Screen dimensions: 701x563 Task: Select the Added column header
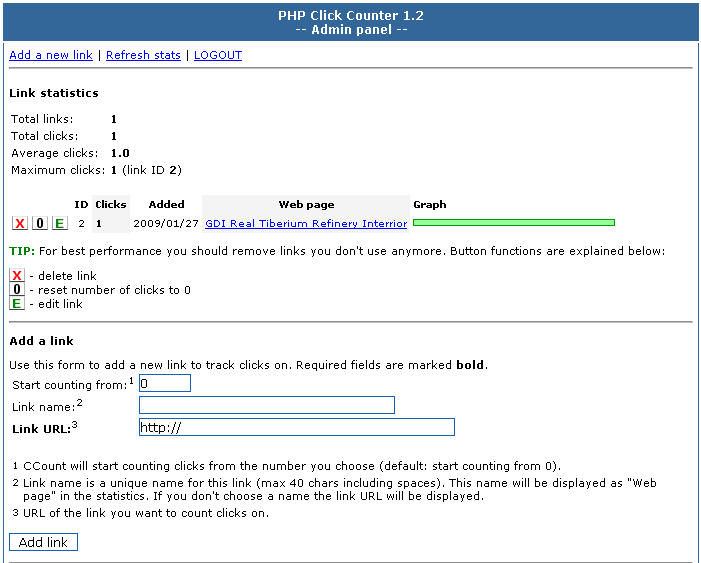click(166, 205)
